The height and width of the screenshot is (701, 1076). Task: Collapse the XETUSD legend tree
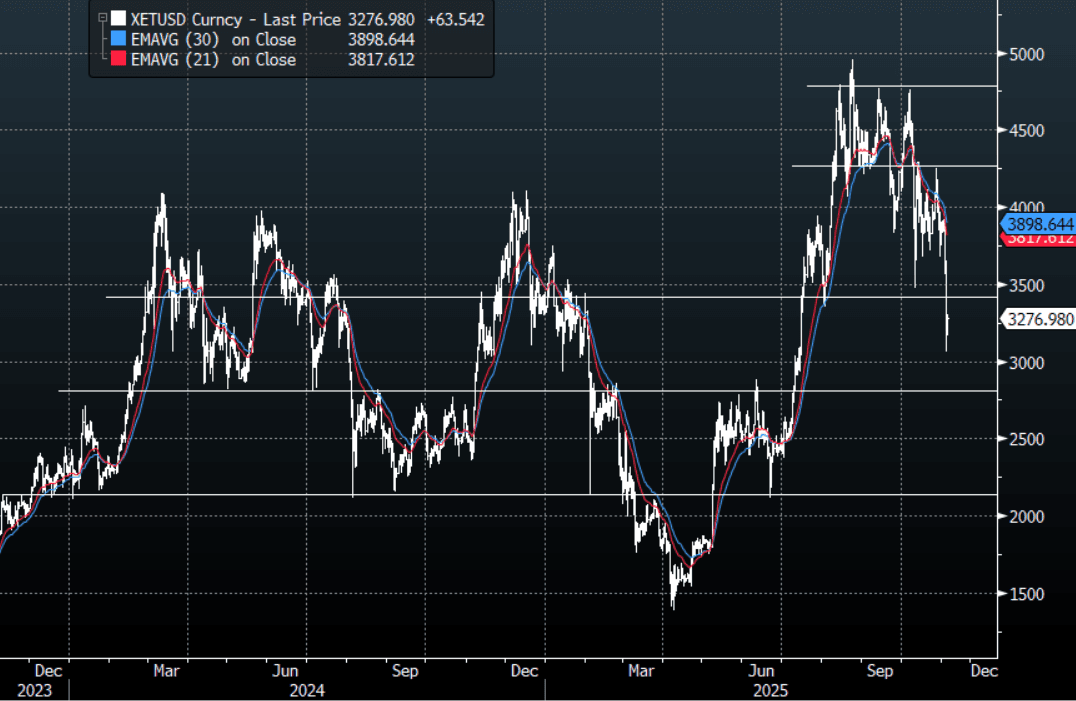(101, 18)
